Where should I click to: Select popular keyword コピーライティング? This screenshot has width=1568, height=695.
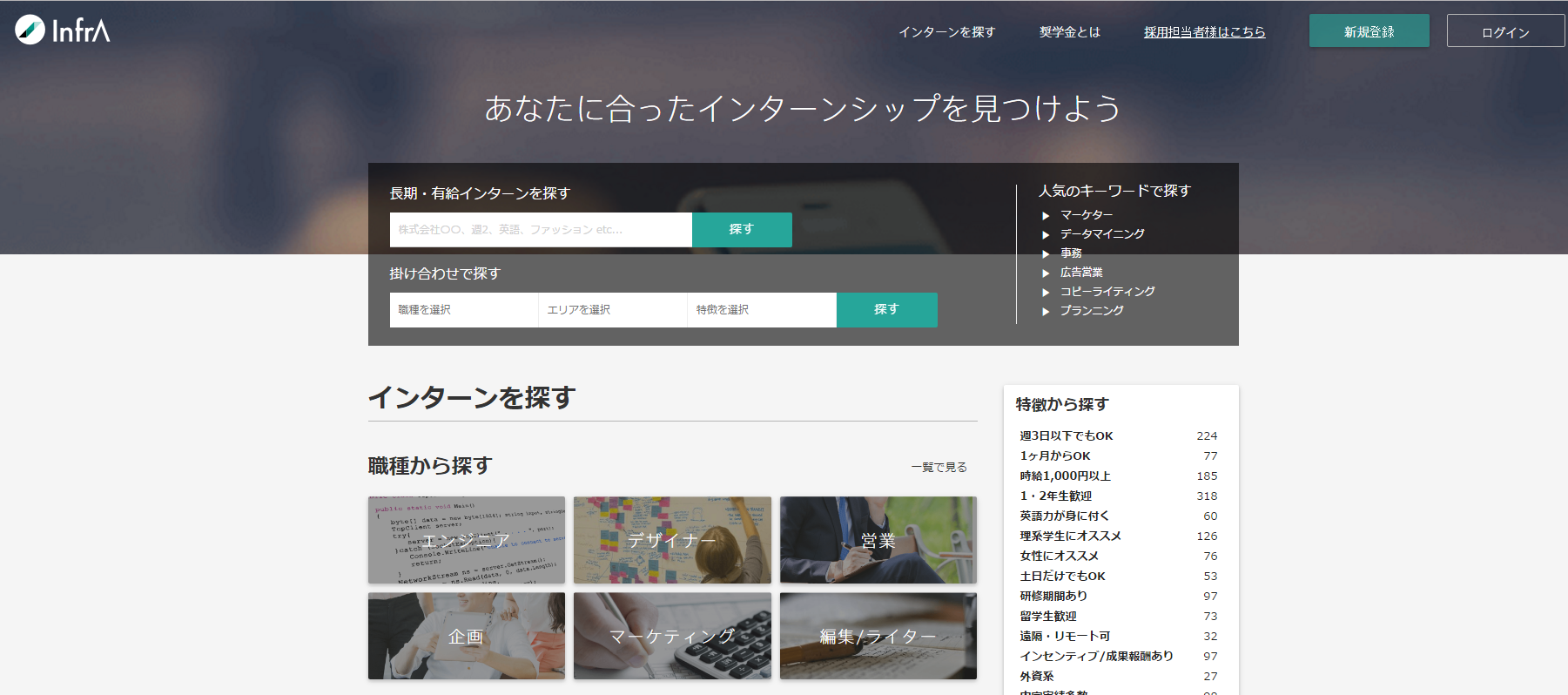click(x=1107, y=292)
